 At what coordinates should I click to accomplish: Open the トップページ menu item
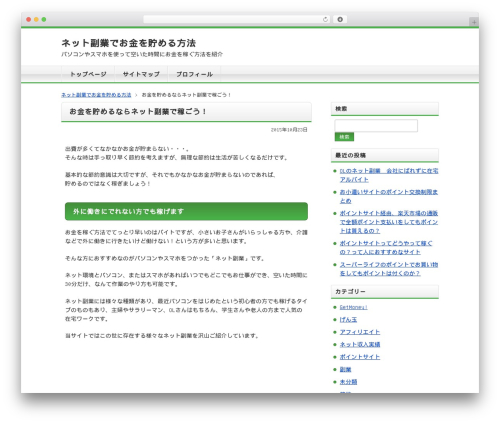[x=88, y=74]
